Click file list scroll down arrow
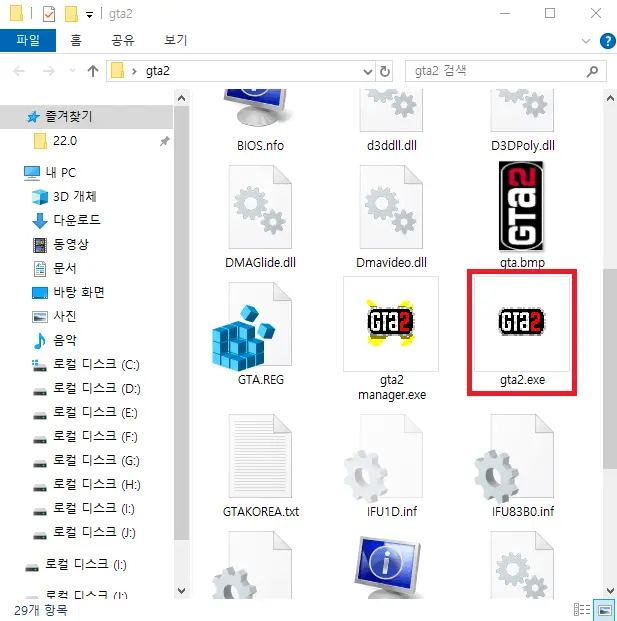The width and height of the screenshot is (617, 621). (610, 591)
